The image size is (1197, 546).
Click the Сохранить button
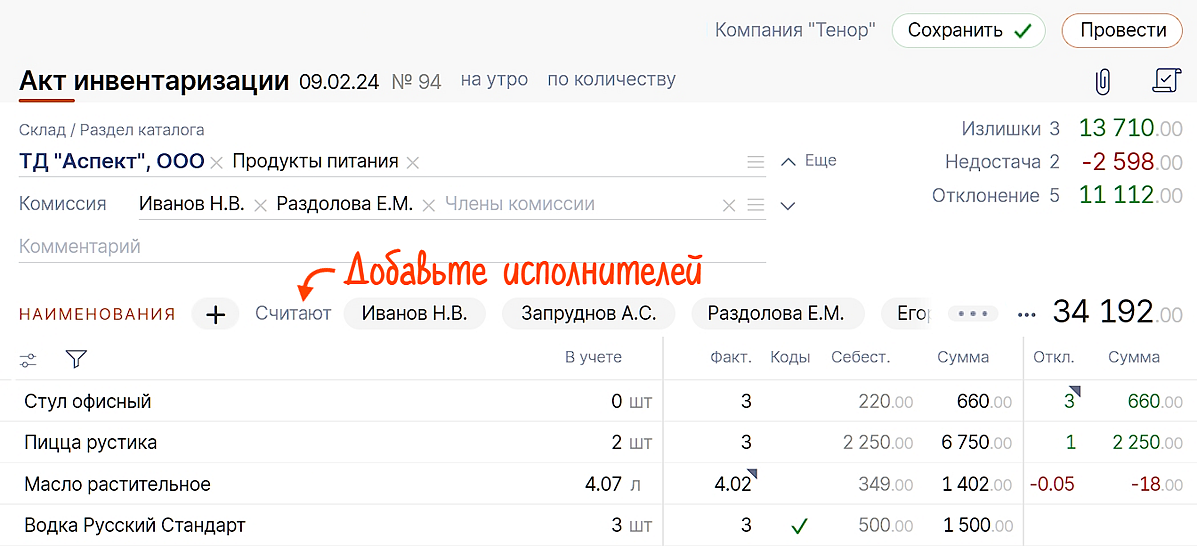tap(968, 30)
